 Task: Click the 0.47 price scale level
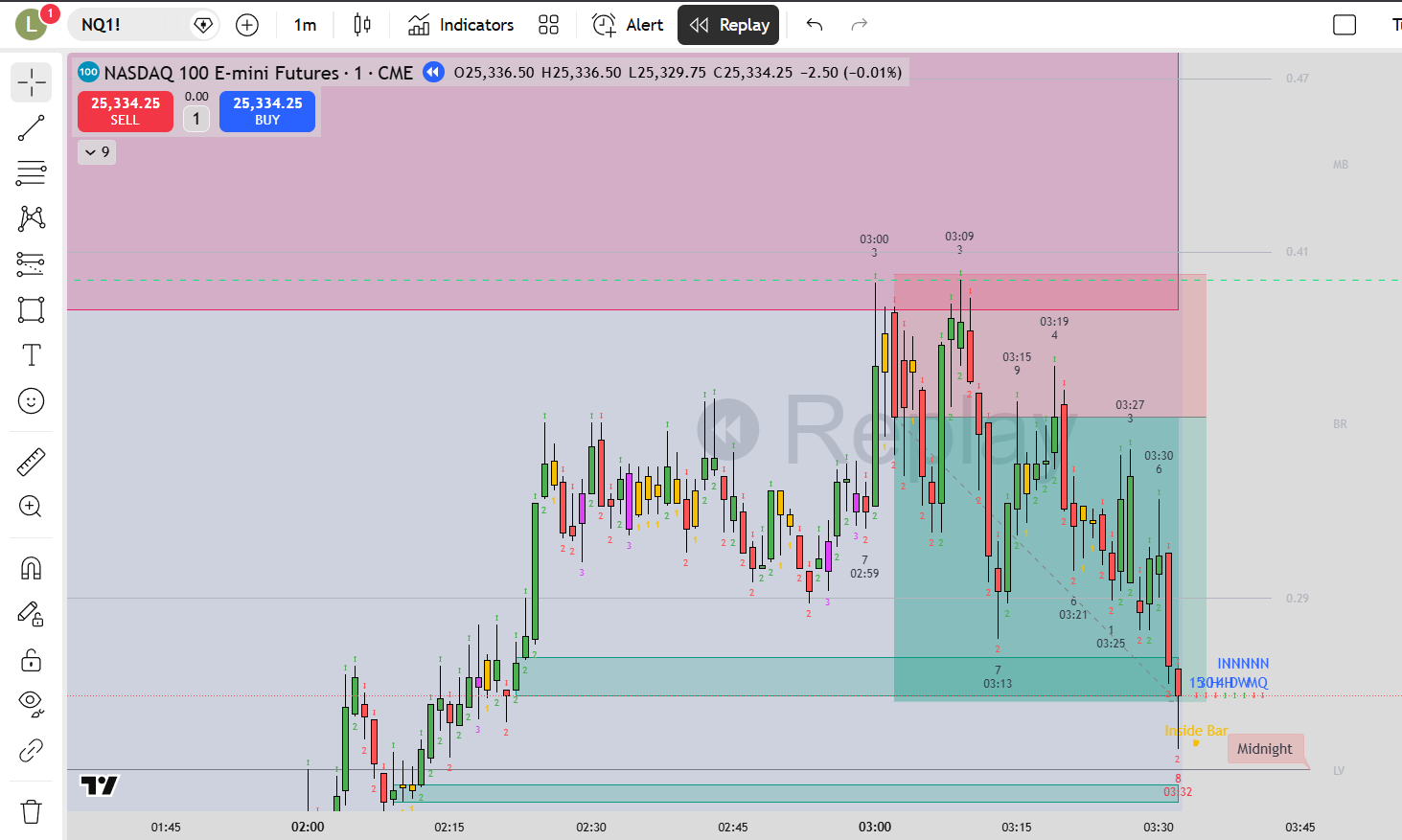pos(1298,79)
